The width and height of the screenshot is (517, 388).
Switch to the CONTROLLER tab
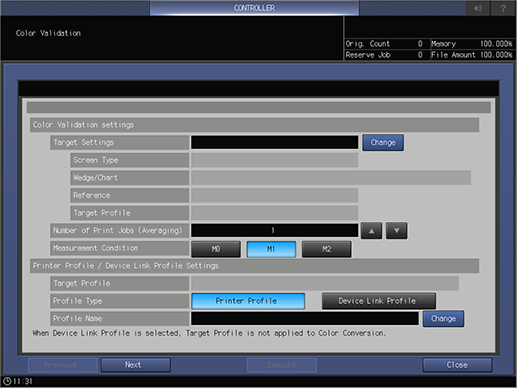click(254, 8)
